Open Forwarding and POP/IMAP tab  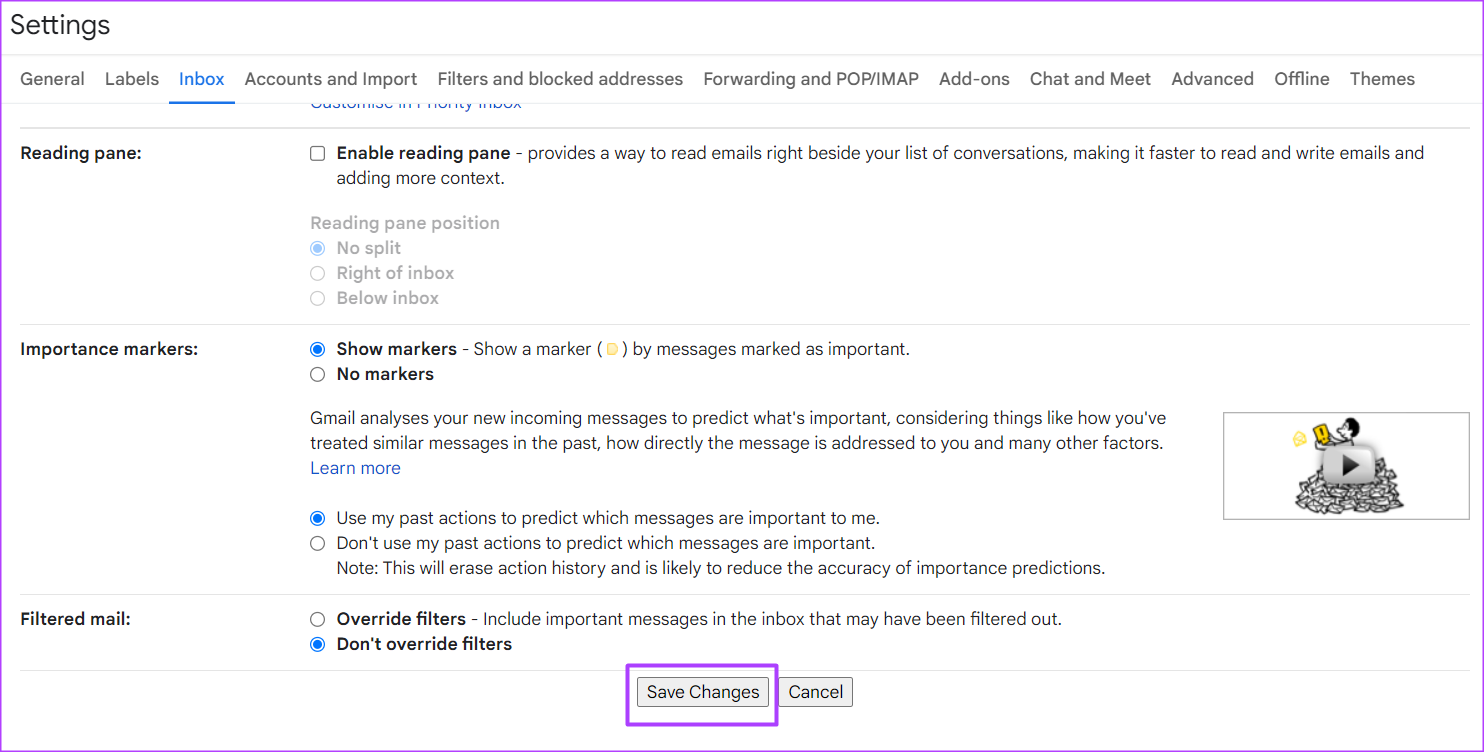coord(811,79)
